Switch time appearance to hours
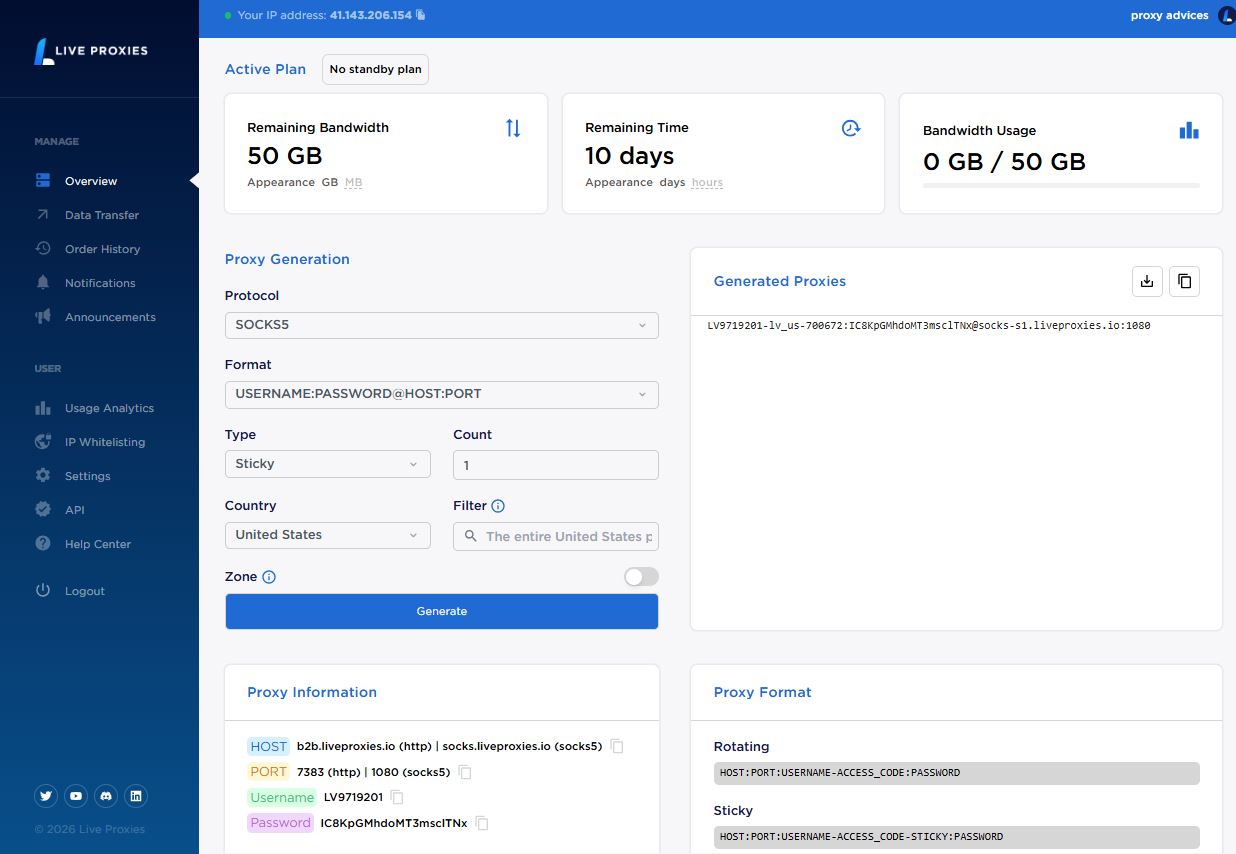The height and width of the screenshot is (854, 1236). click(707, 183)
